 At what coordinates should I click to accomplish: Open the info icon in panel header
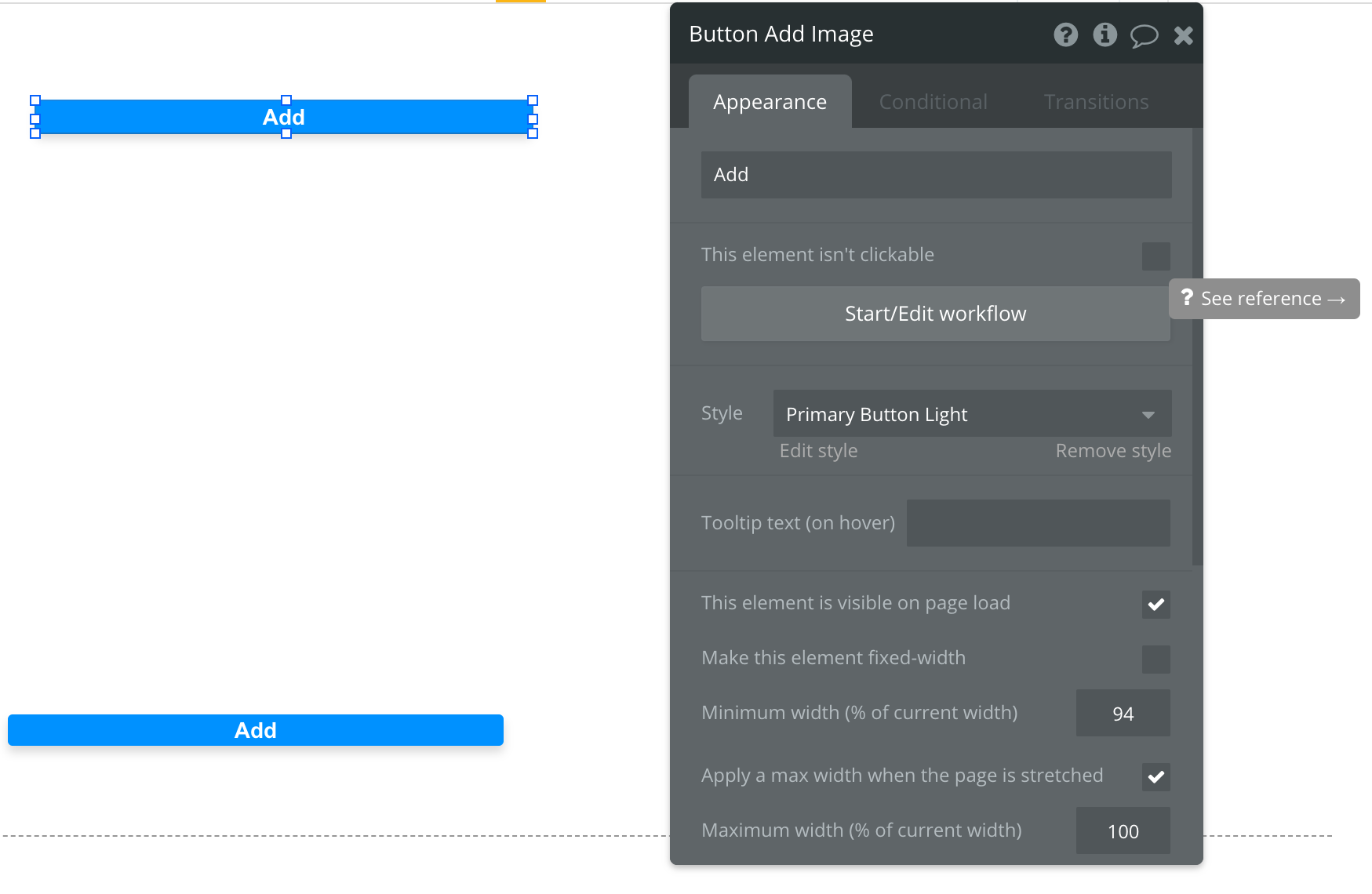1105,35
